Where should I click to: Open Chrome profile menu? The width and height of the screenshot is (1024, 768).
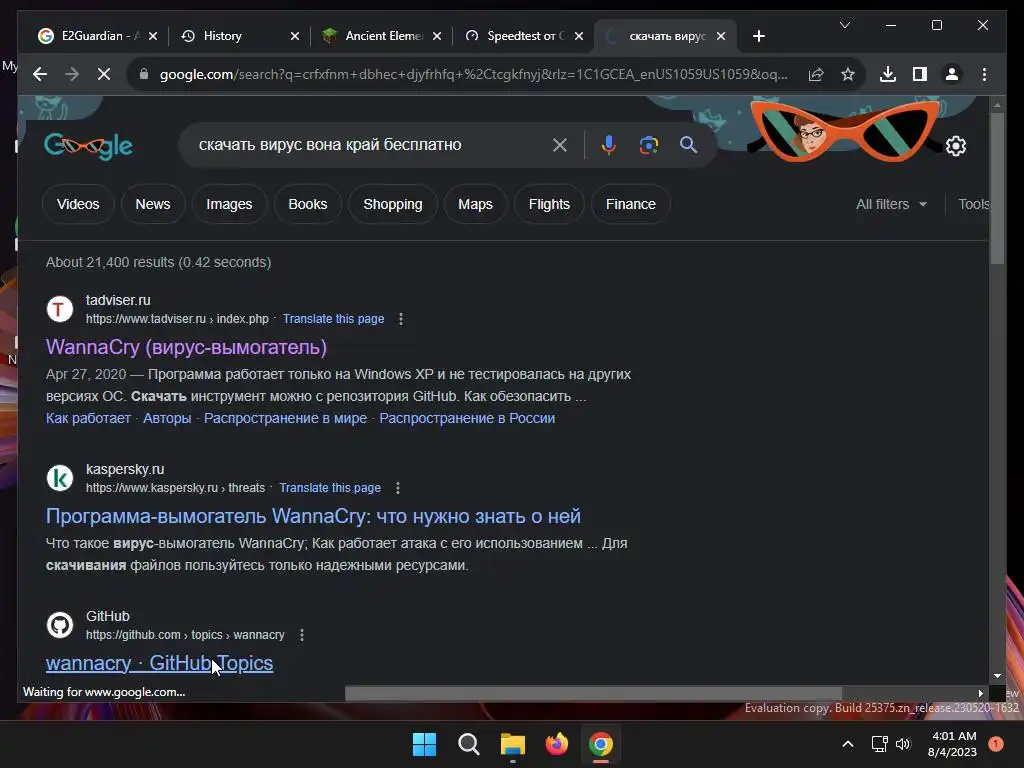[952, 74]
